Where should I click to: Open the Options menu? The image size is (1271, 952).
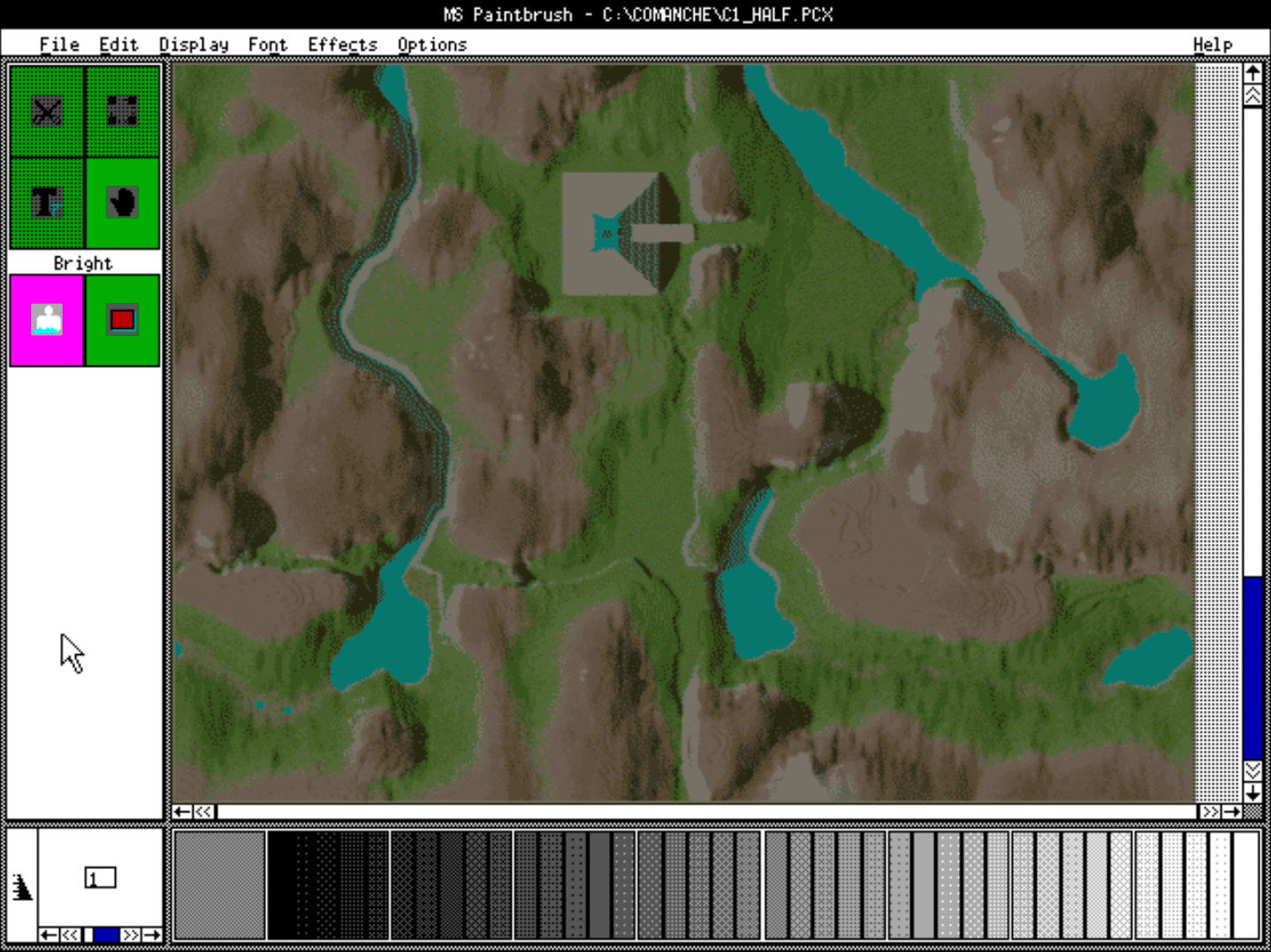[x=431, y=44]
